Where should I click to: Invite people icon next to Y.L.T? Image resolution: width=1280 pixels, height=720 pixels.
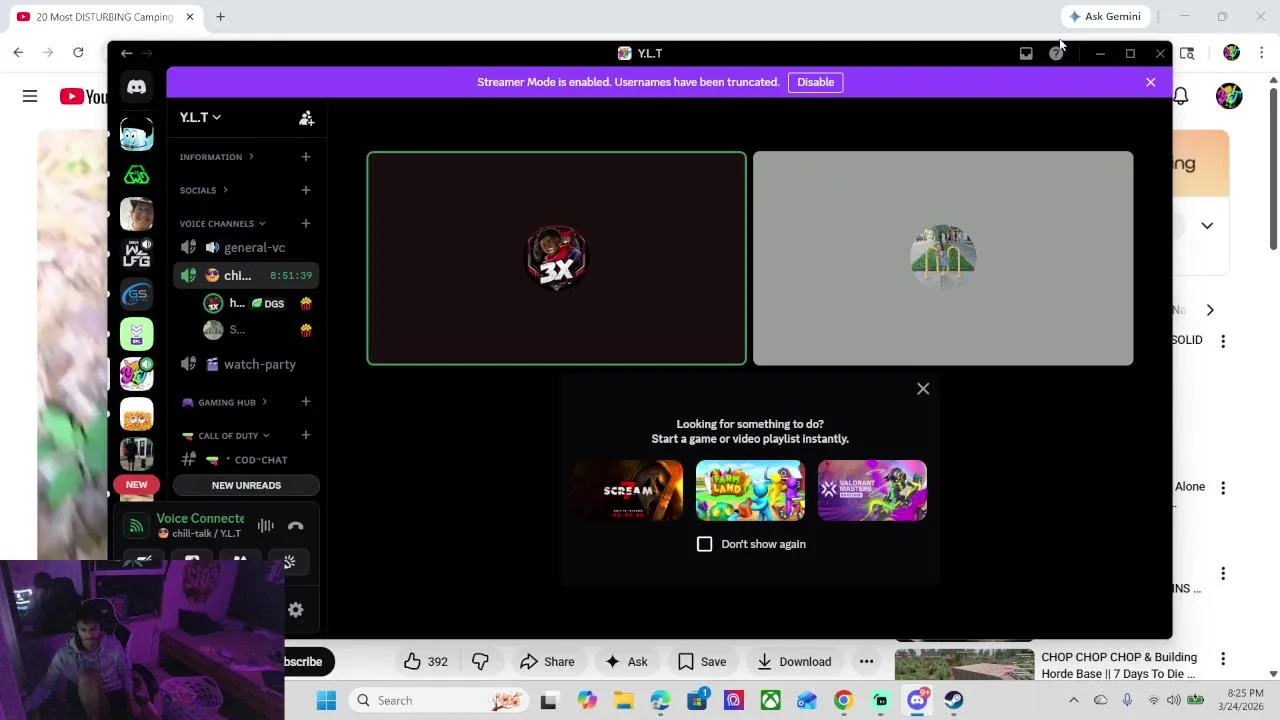[306, 118]
